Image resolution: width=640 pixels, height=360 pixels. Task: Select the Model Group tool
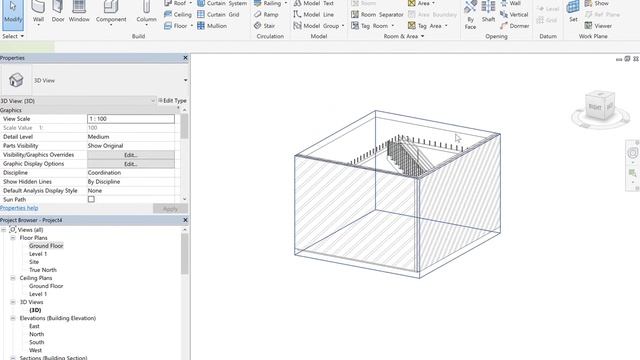(319, 26)
